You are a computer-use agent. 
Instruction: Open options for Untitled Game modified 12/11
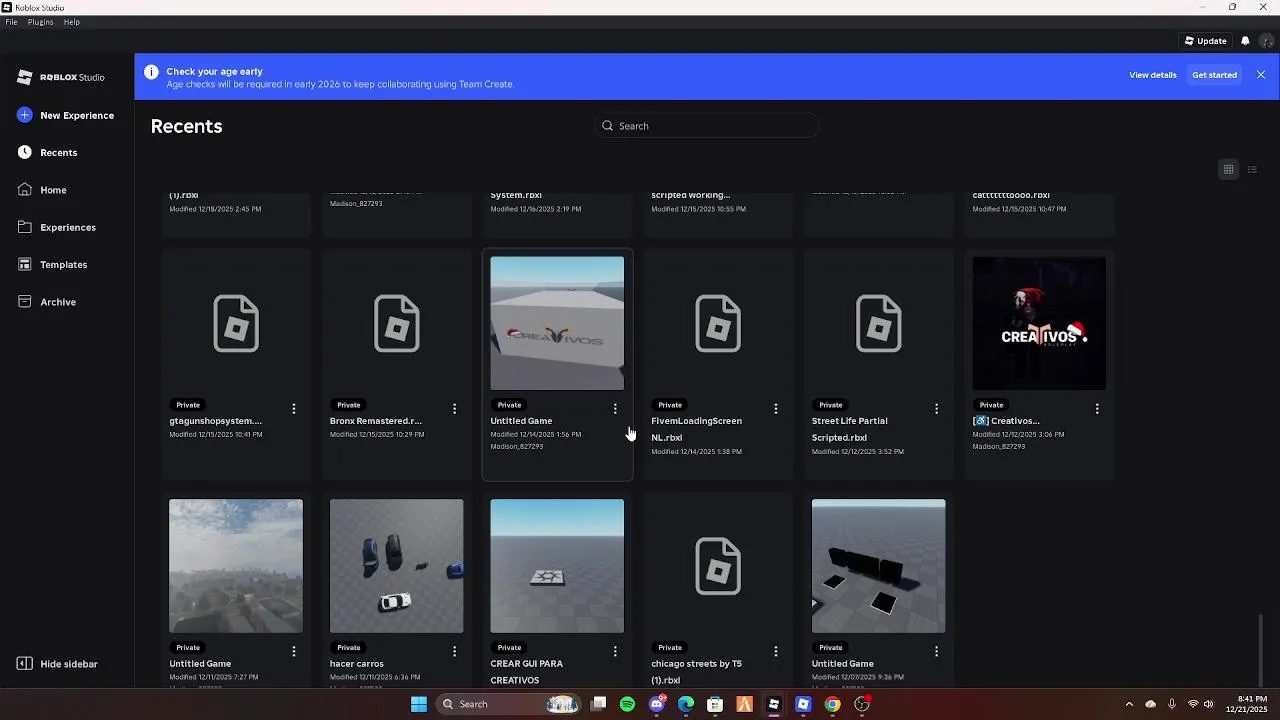[294, 651]
